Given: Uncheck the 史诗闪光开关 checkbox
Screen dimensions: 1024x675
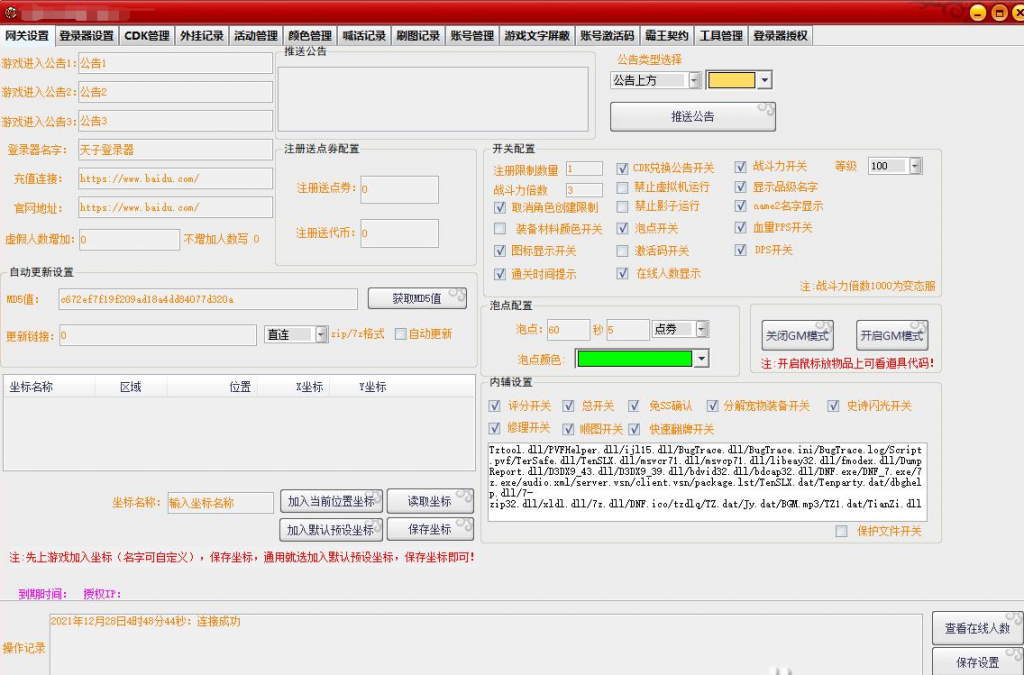Looking at the screenshot, I should [x=834, y=406].
